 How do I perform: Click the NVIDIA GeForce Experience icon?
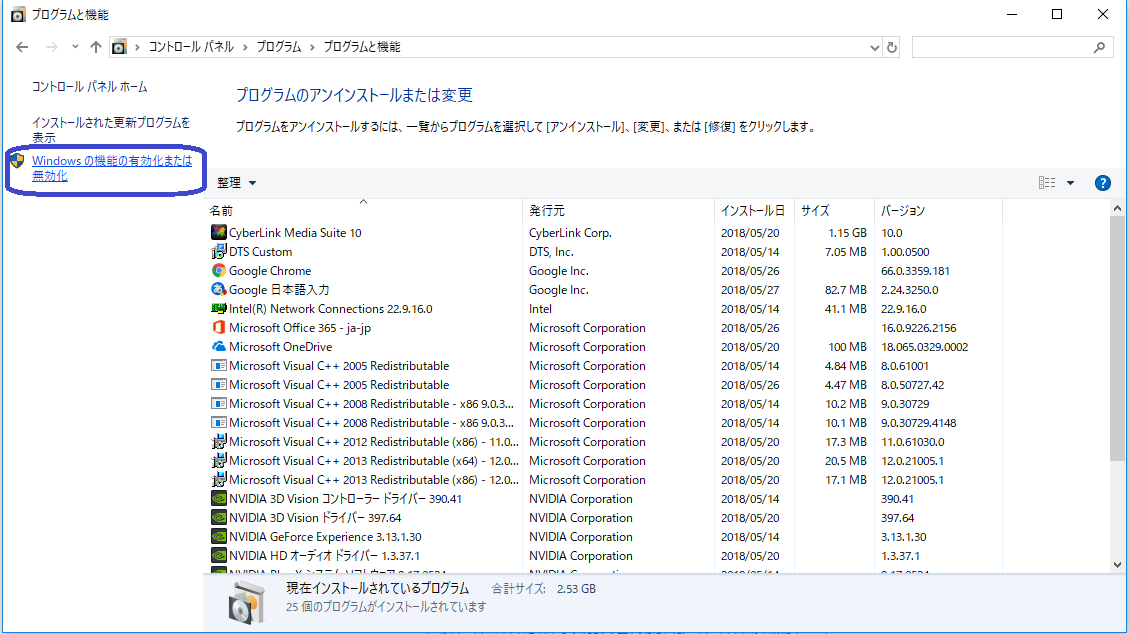click(x=218, y=536)
